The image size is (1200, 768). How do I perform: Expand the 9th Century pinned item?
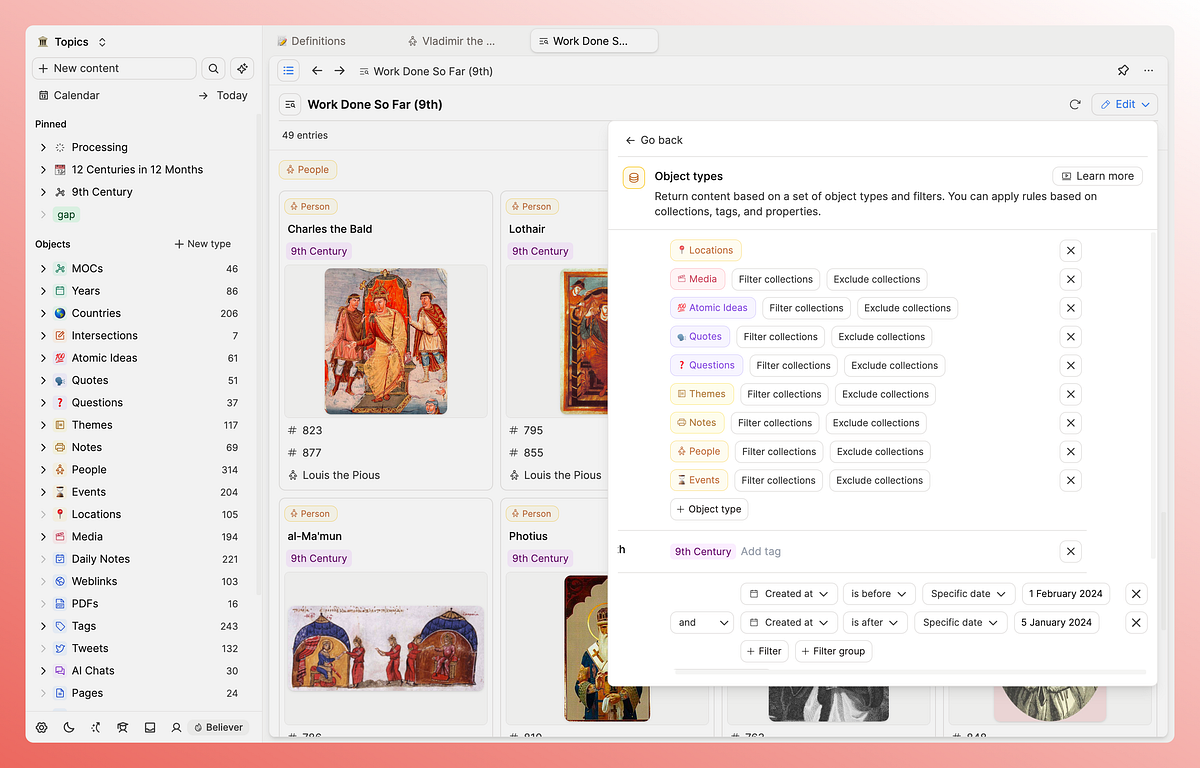click(x=43, y=192)
